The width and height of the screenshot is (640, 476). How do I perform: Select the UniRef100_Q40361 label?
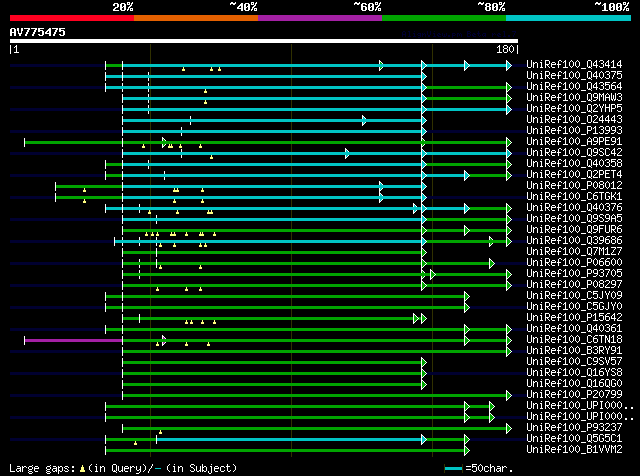tap(574, 329)
